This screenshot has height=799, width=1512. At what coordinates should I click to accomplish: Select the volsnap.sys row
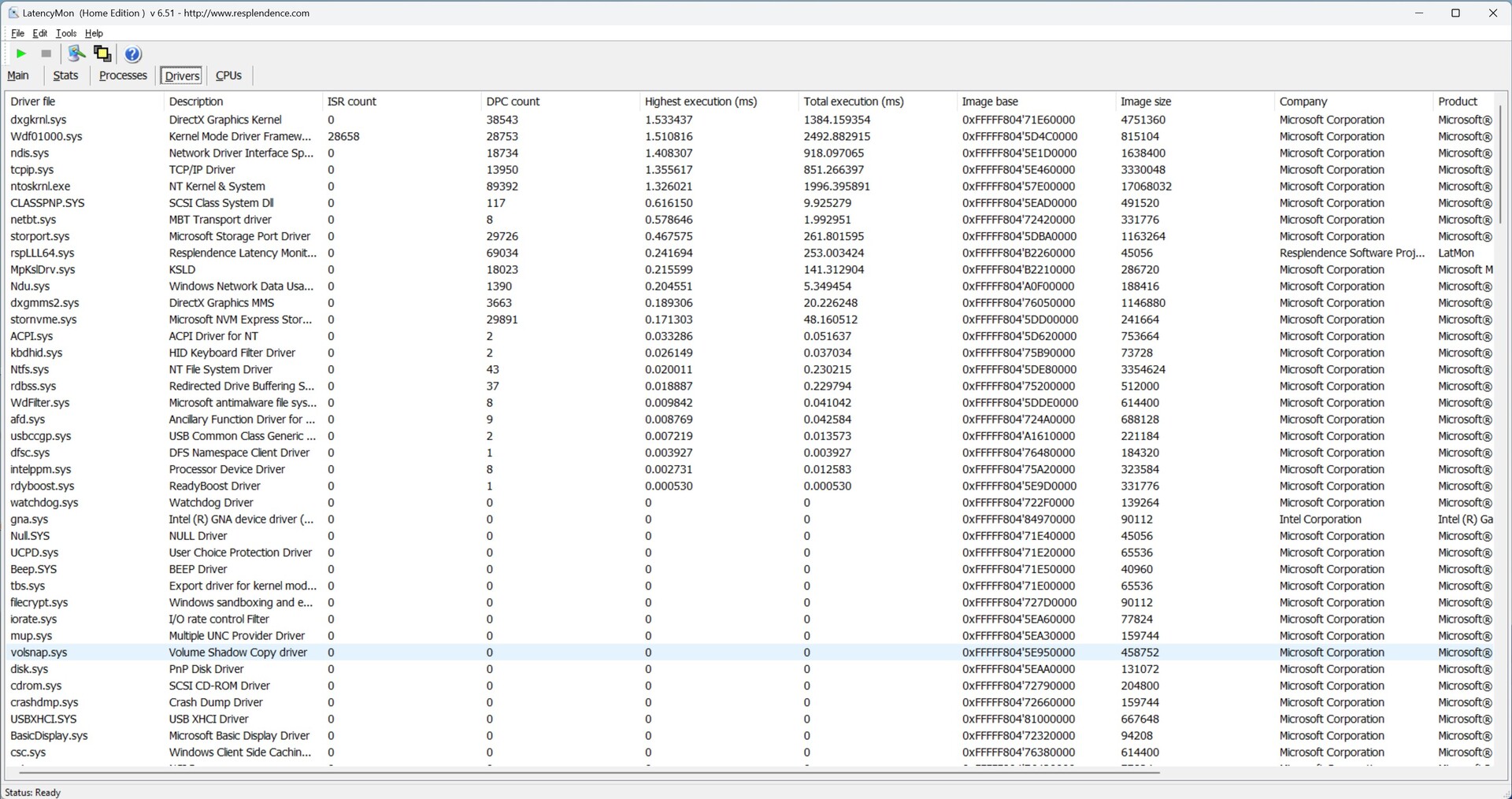[x=750, y=653]
